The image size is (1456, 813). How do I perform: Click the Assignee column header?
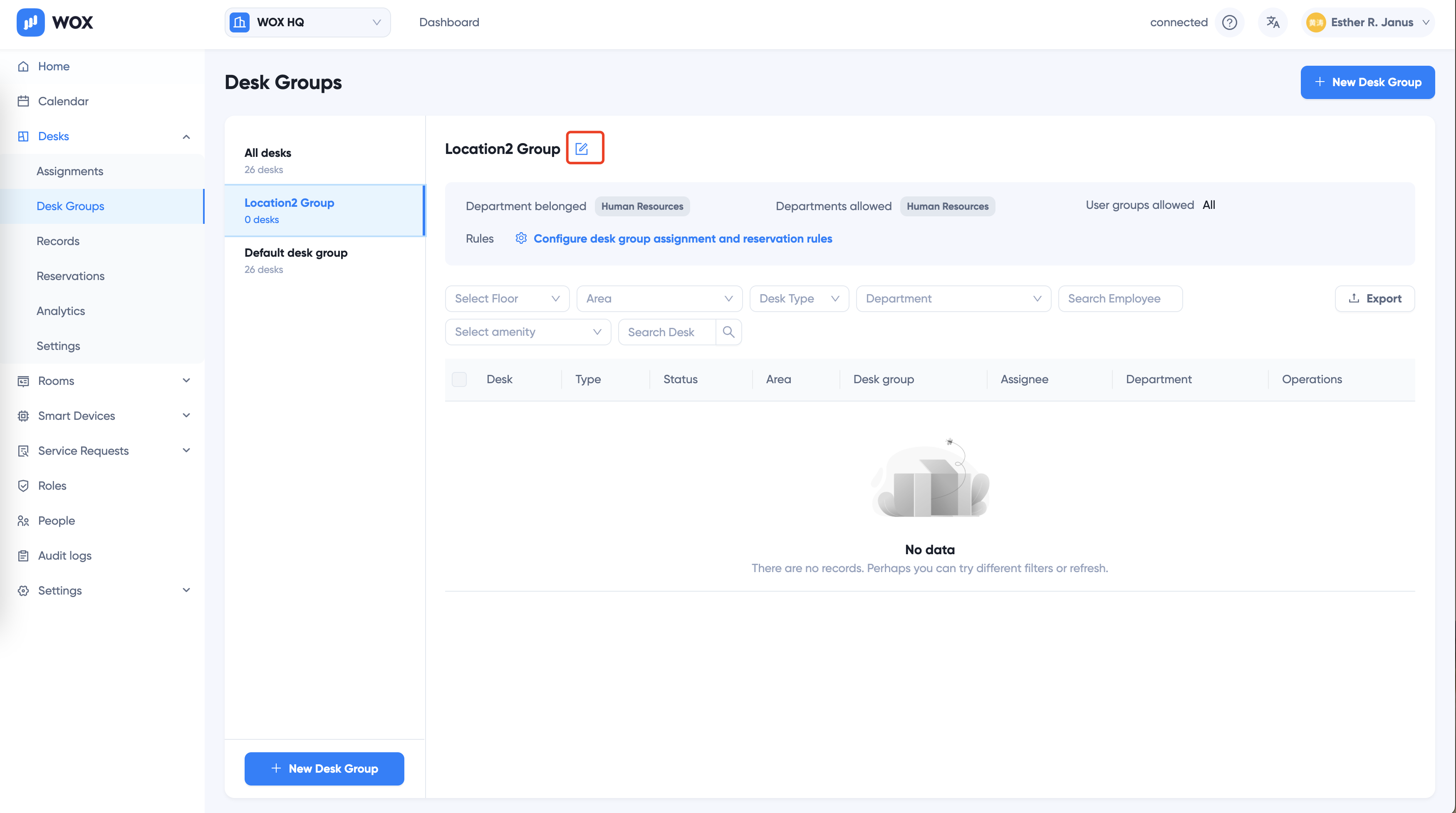pos(1024,379)
